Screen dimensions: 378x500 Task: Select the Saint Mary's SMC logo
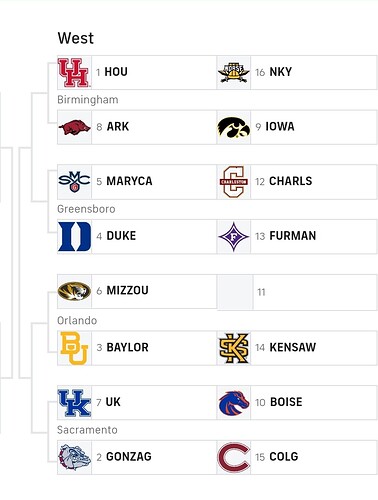click(x=74, y=182)
